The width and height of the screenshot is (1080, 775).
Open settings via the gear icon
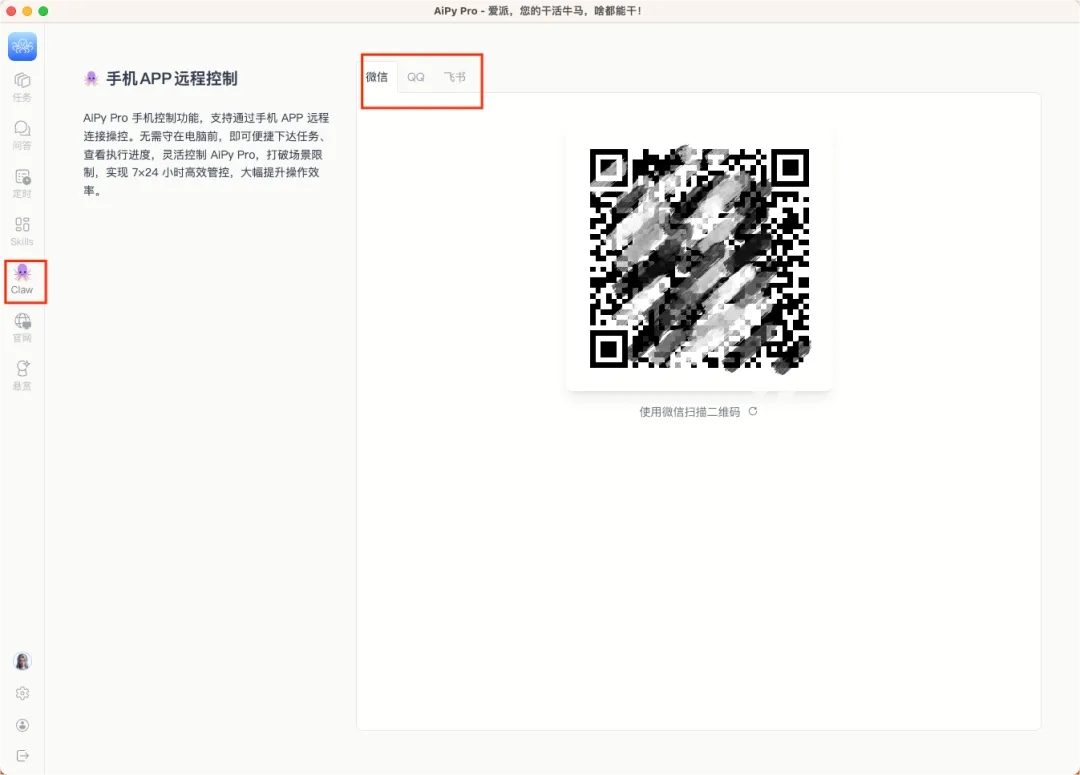pyautogui.click(x=22, y=693)
